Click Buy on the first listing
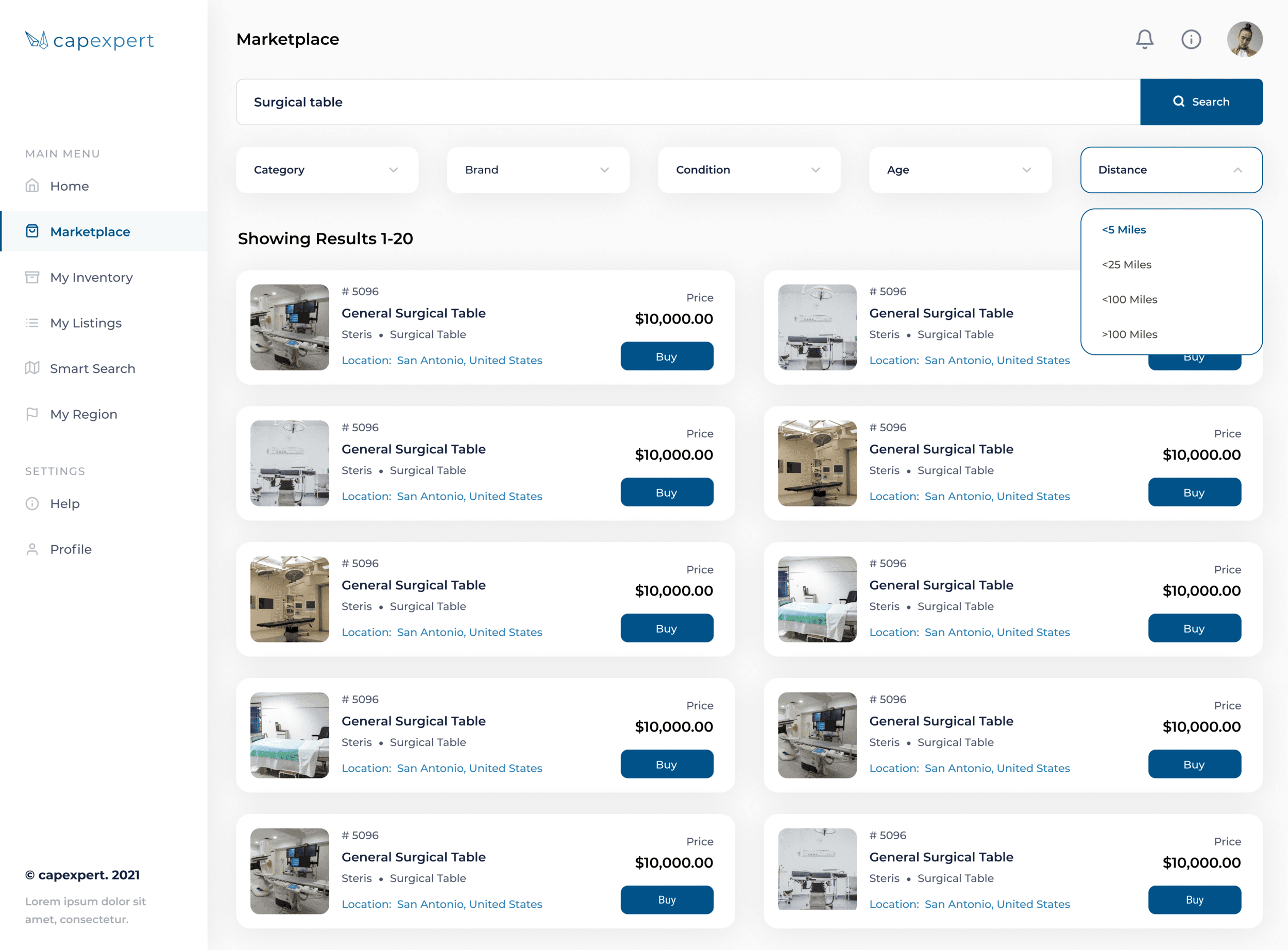Viewport: 1288px width, 950px height. click(x=667, y=357)
